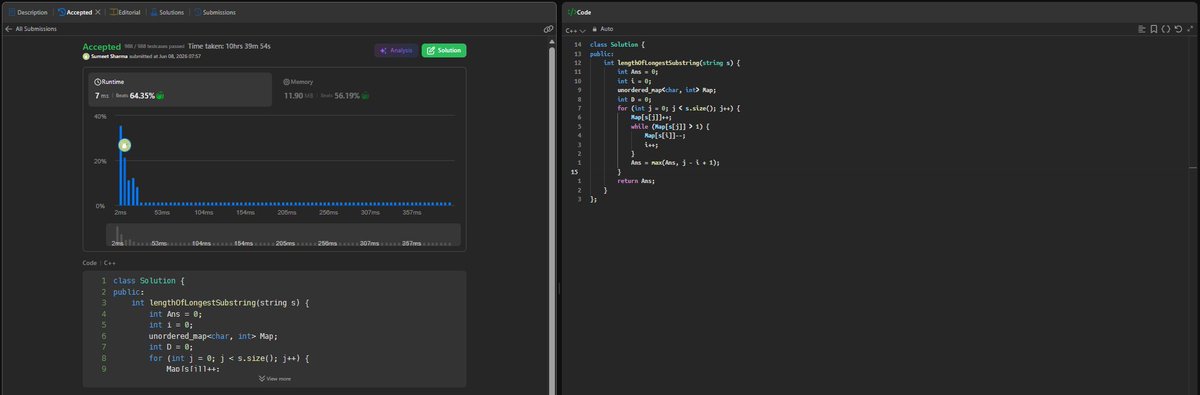Click the Code panel tab
The height and width of the screenshot is (395, 1200).
[579, 12]
